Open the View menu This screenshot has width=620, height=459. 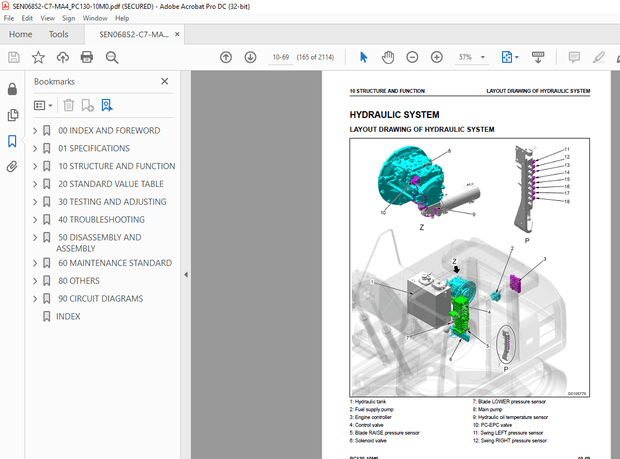coord(47,18)
